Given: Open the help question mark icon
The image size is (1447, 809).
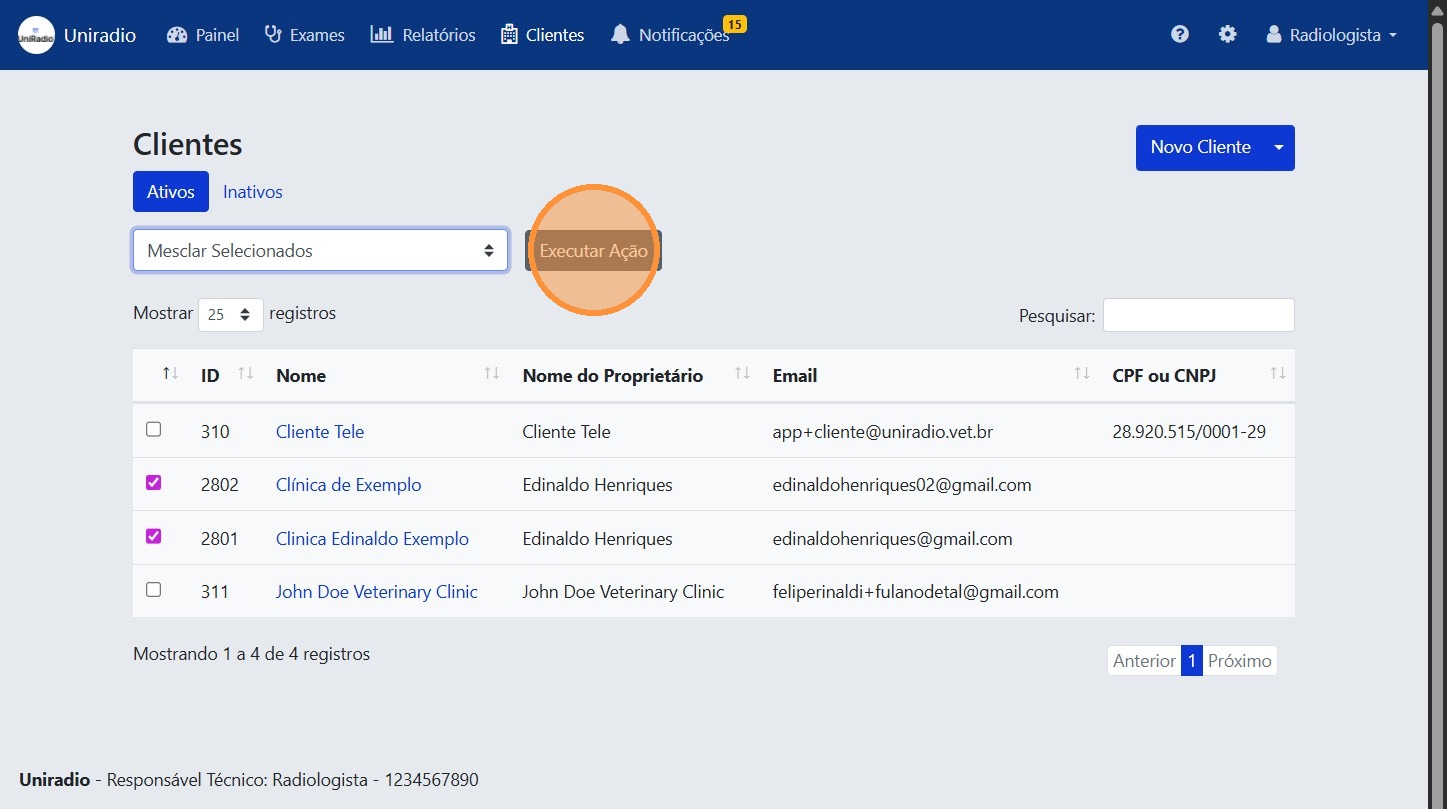Looking at the screenshot, I should [1180, 35].
